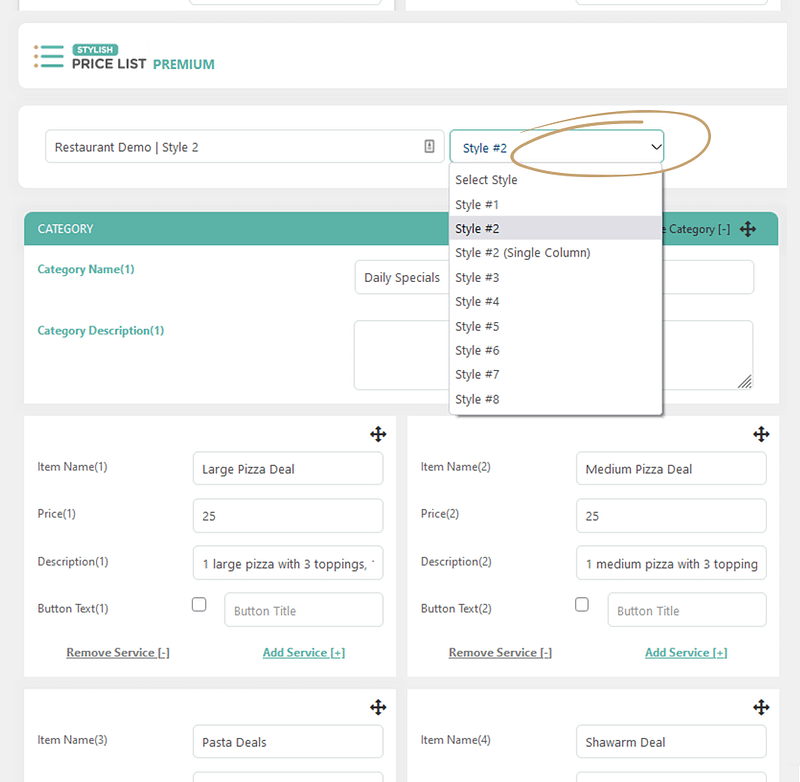
Task: Choose the Select Style entry in the list
Action: tap(486, 179)
